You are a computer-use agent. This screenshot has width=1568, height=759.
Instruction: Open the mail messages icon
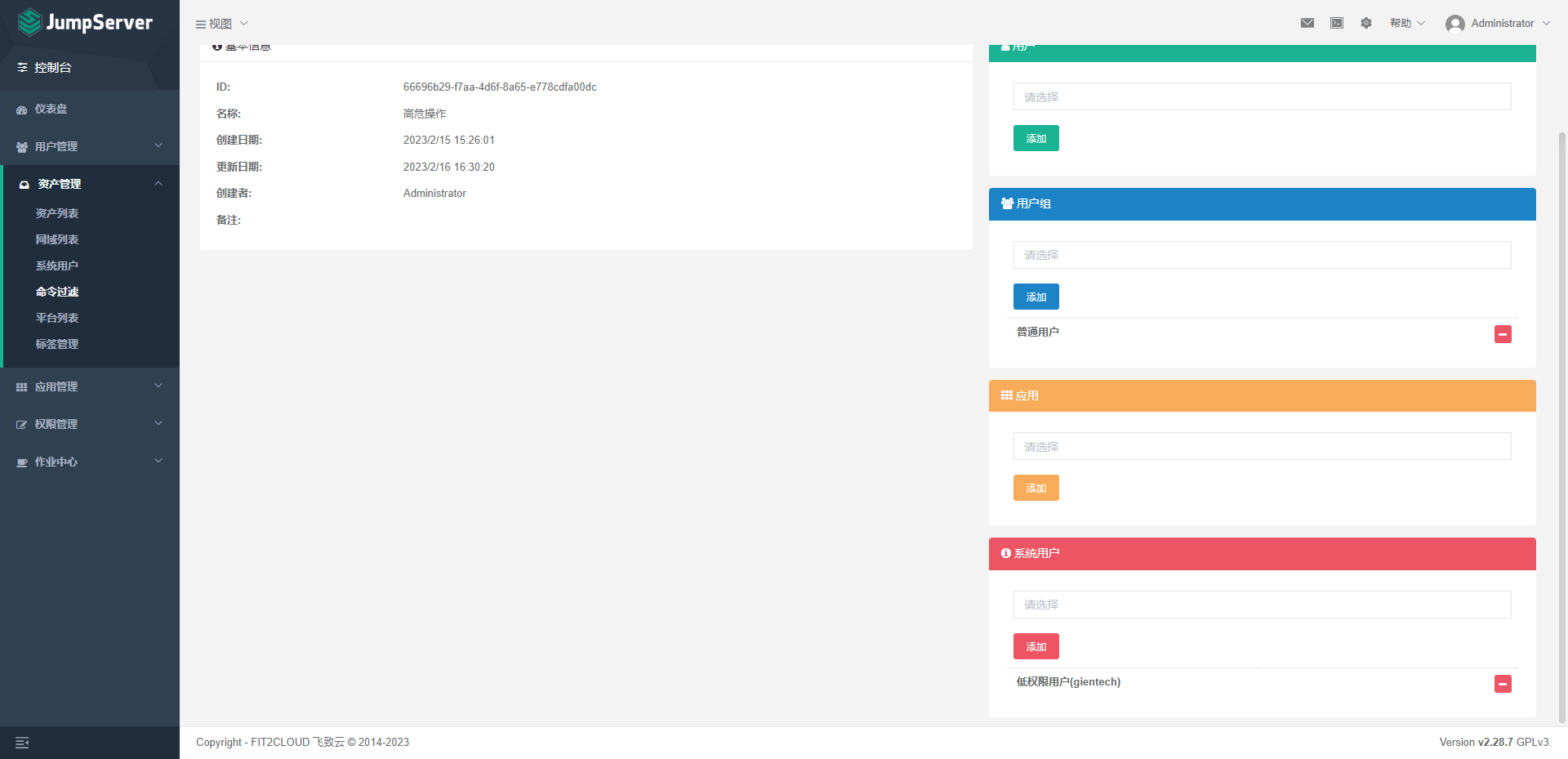1307,23
